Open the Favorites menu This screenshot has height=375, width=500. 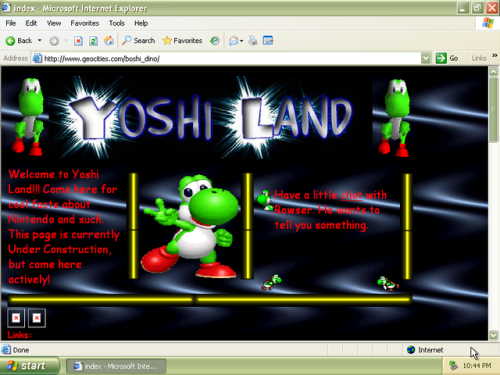pos(85,23)
